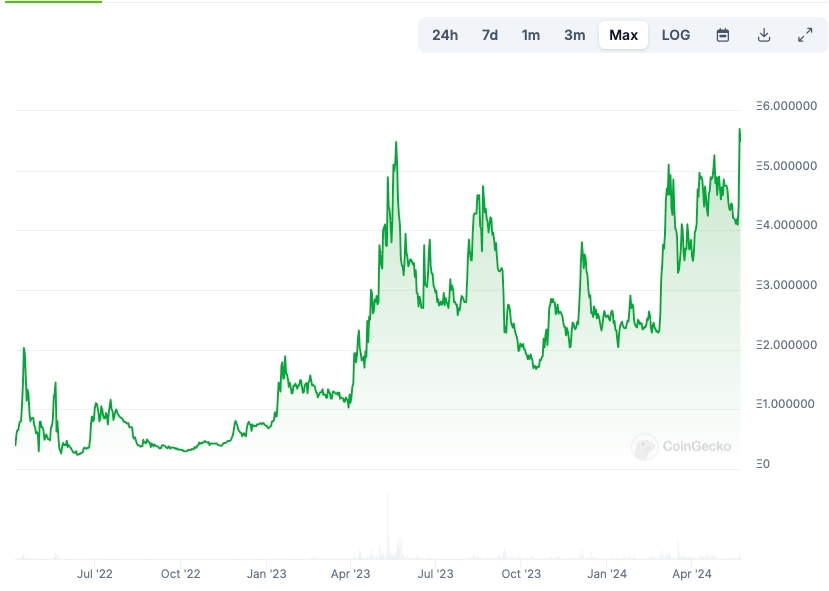Click the Jul '22 date label
The height and width of the screenshot is (591, 829).
(x=95, y=574)
